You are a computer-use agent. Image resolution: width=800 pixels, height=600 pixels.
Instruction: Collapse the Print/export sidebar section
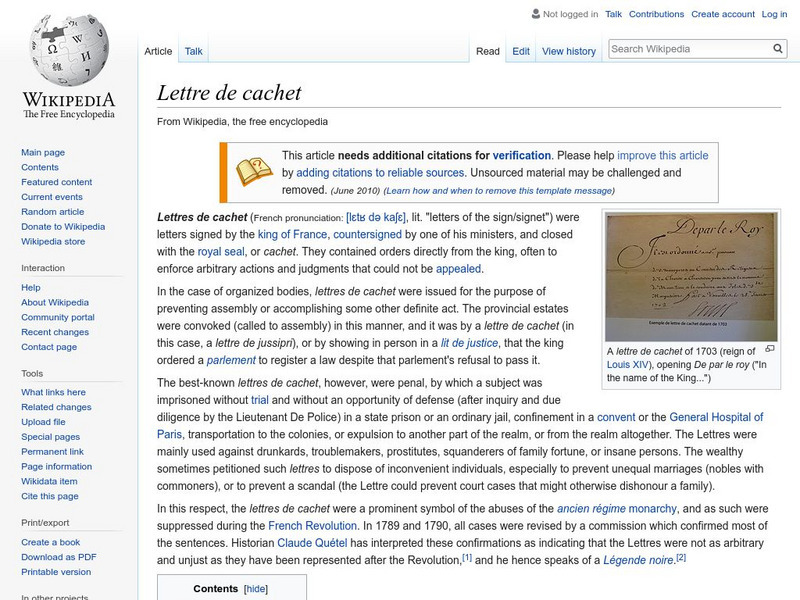(x=46, y=522)
